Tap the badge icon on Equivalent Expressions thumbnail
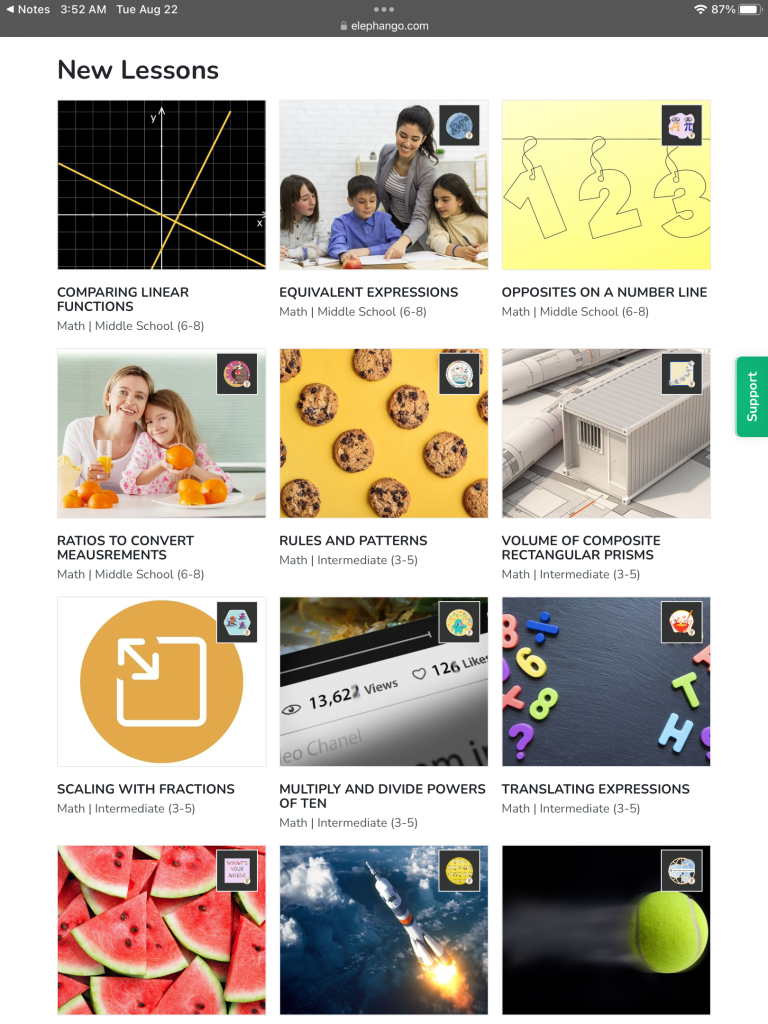This screenshot has width=768, height=1024. coord(459,125)
